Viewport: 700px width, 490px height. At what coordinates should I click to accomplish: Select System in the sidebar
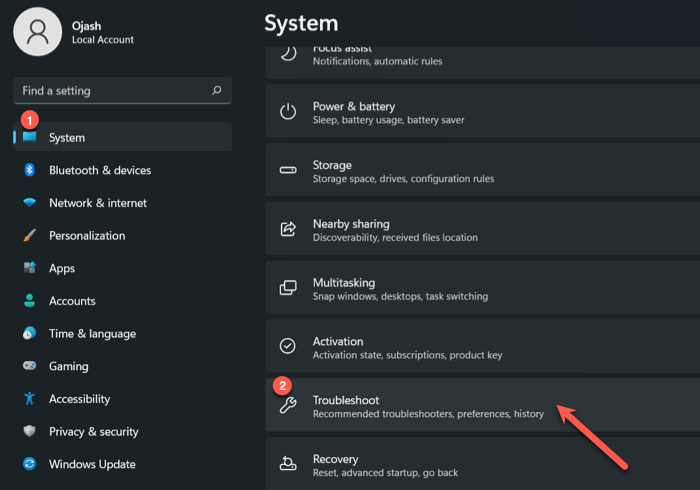pyautogui.click(x=123, y=137)
